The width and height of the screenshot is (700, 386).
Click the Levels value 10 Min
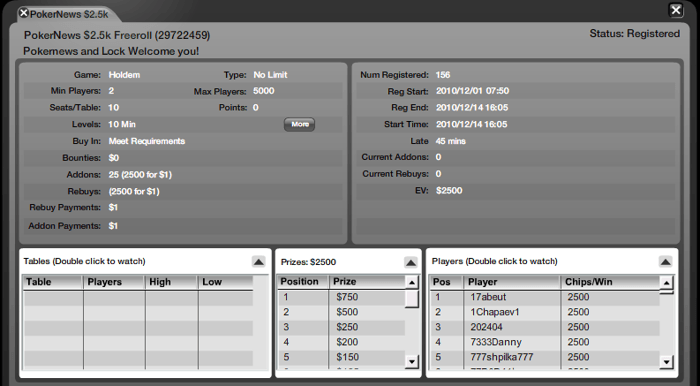122,125
